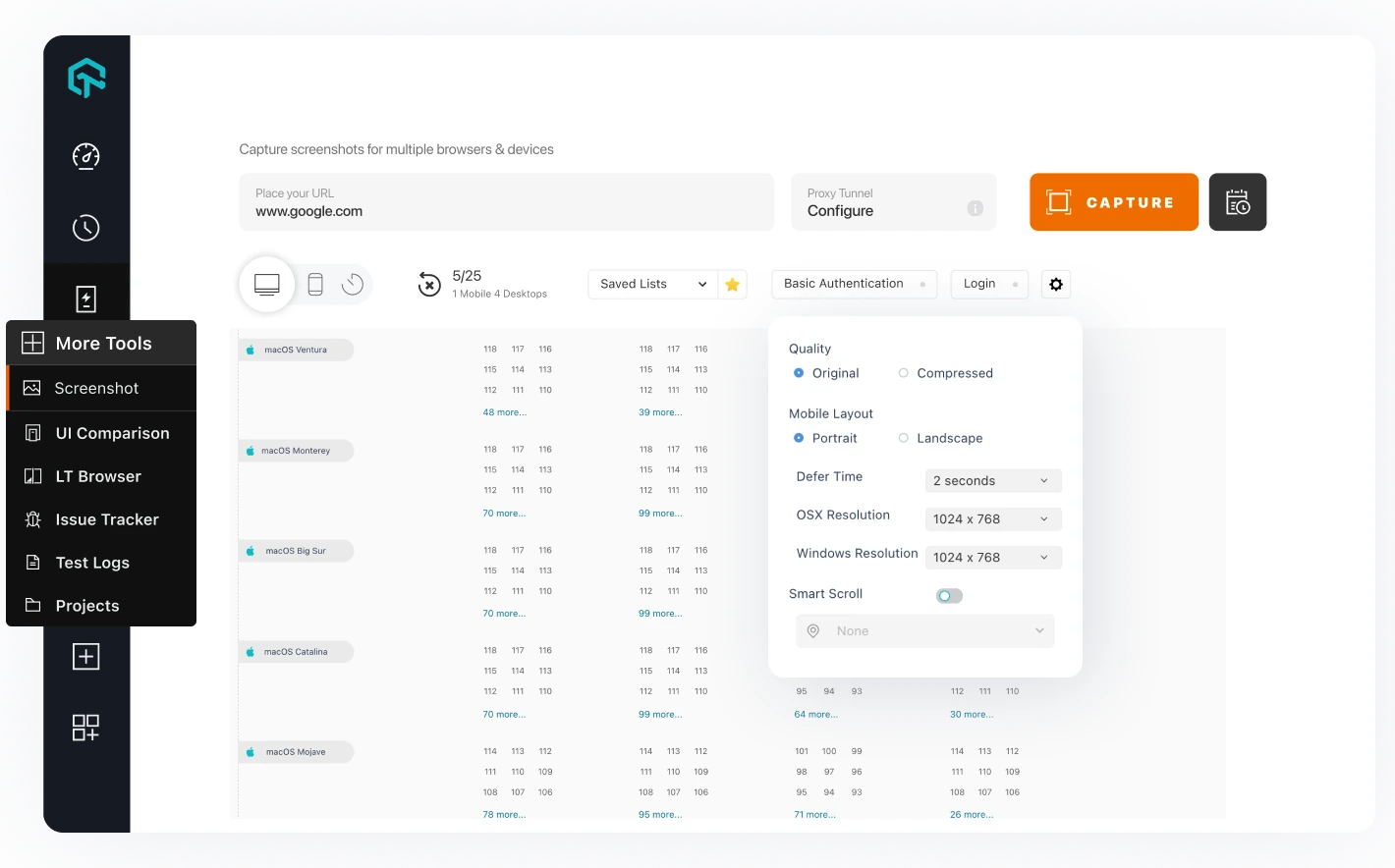
Task: Click the star icon beside Saved Lists
Action: [732, 284]
